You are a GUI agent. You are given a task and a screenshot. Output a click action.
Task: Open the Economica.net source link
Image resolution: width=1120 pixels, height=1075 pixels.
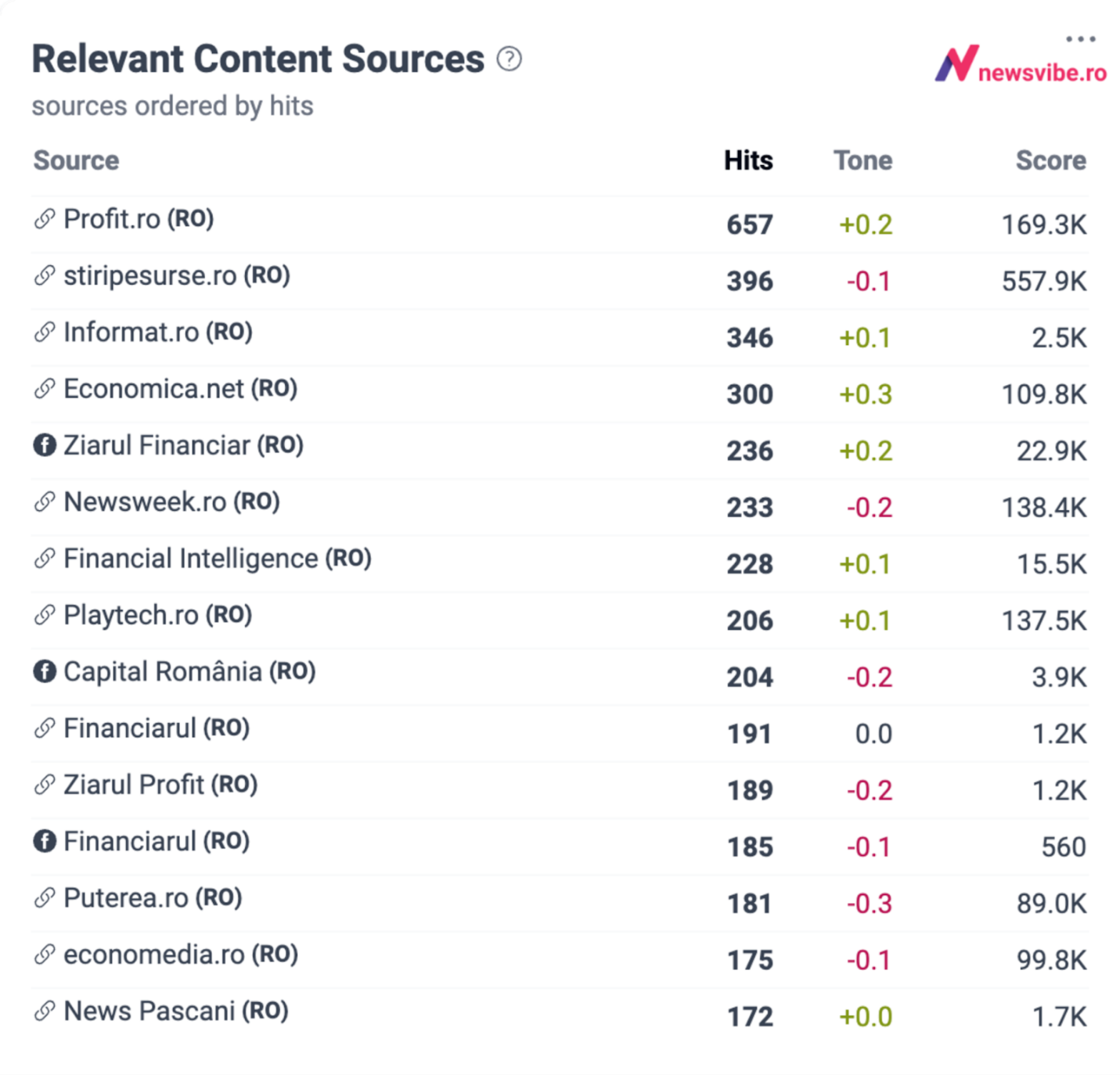pos(153,389)
